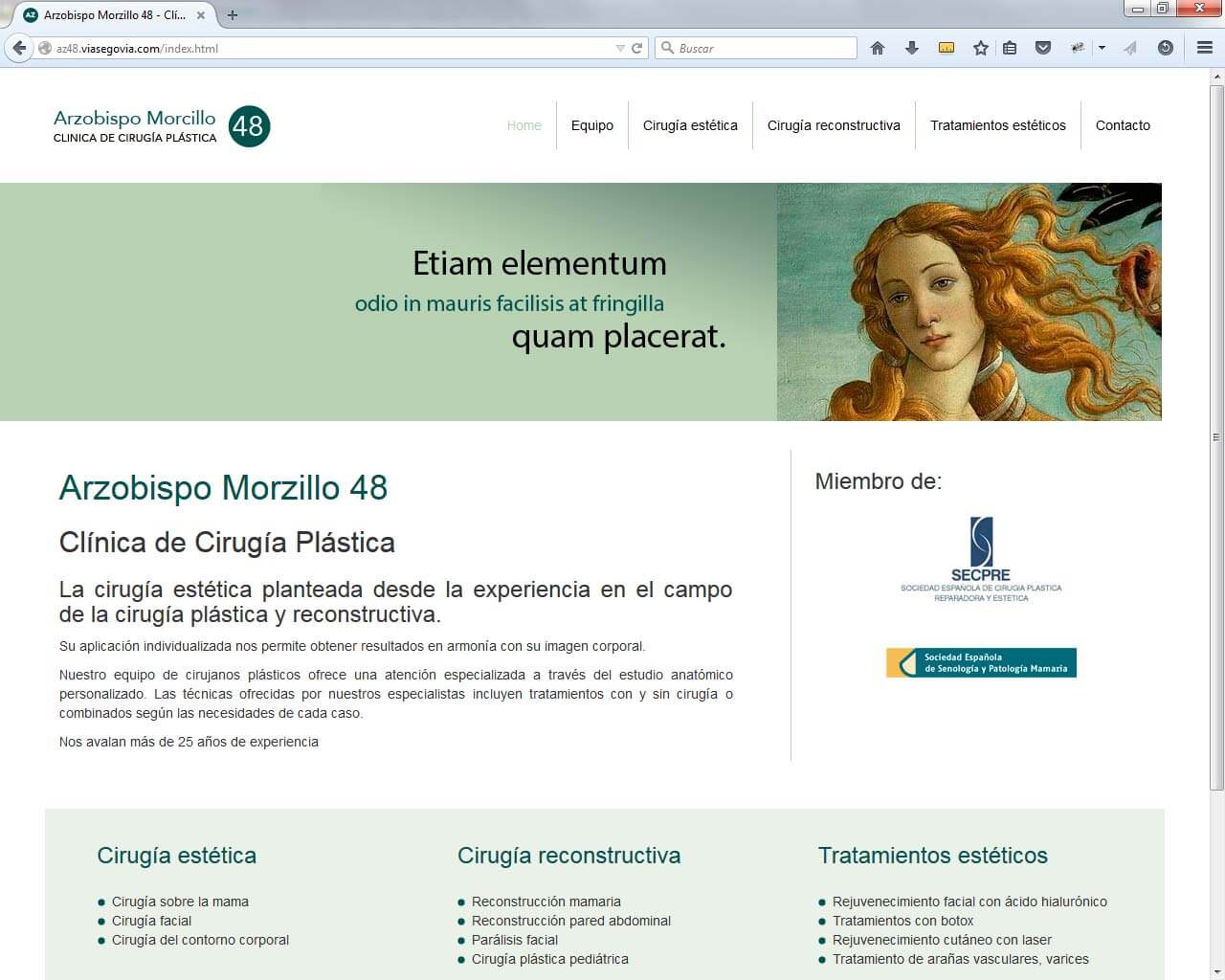1225x980 pixels.
Task: Click the Firefox home icon
Action: (x=878, y=48)
